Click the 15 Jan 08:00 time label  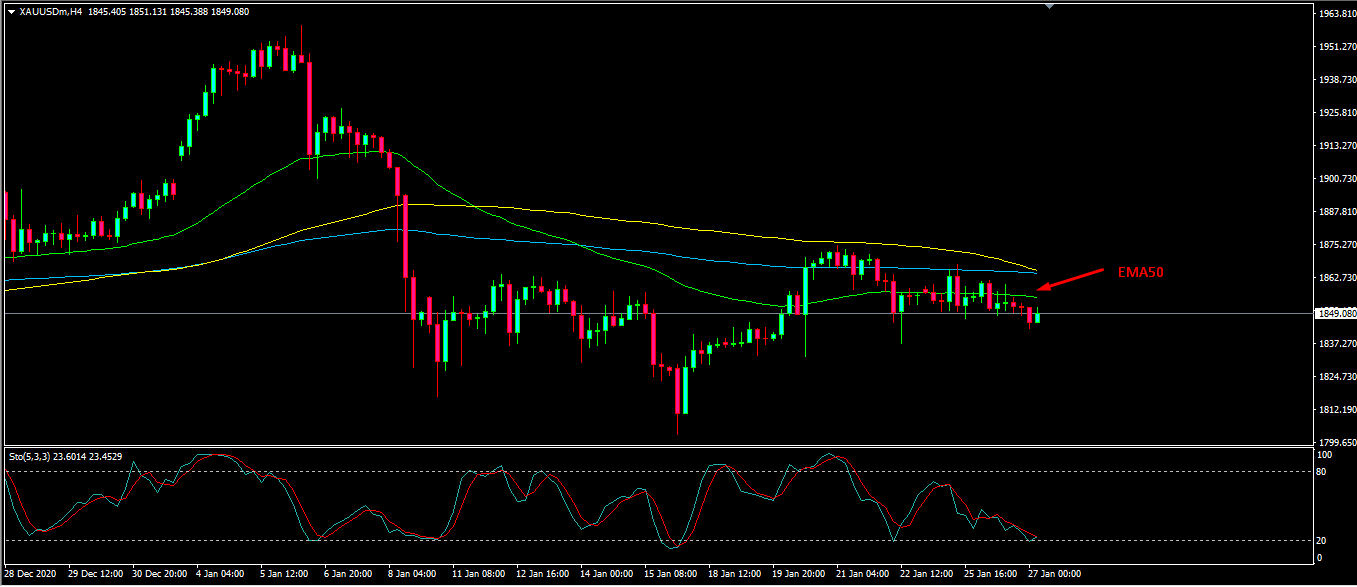(x=669, y=574)
